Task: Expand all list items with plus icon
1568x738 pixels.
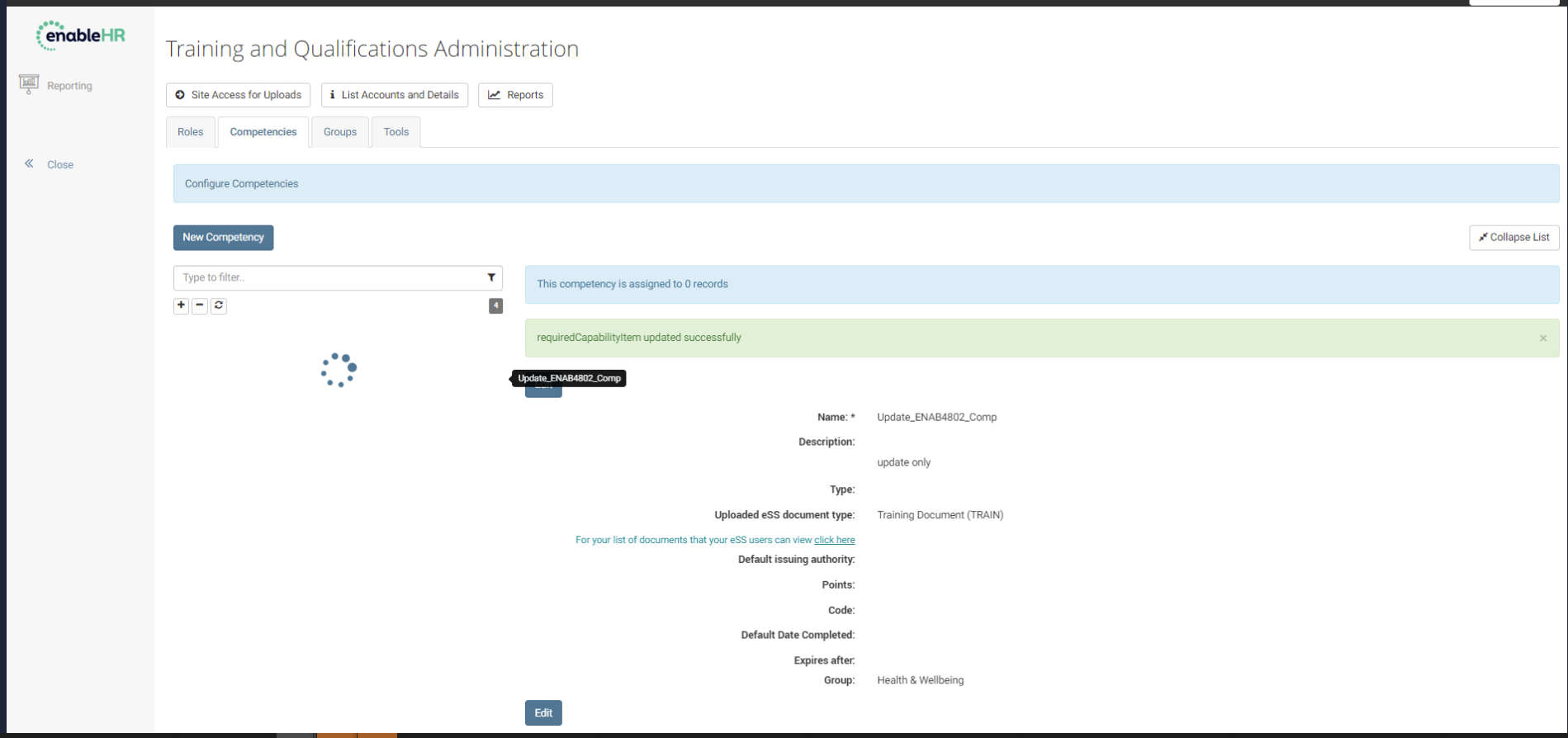Action: (x=181, y=305)
